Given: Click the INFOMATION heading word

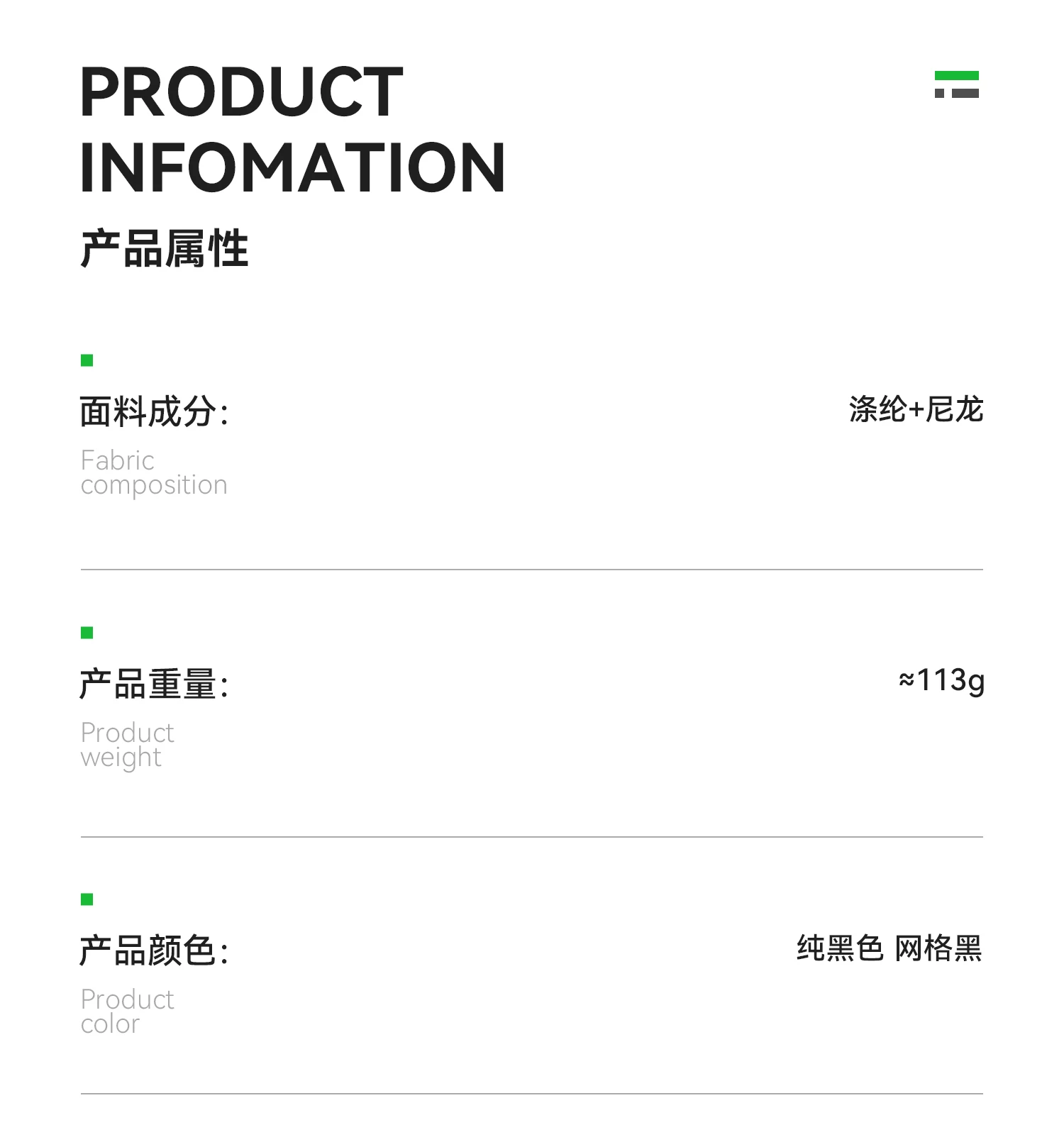Looking at the screenshot, I should (x=292, y=167).
